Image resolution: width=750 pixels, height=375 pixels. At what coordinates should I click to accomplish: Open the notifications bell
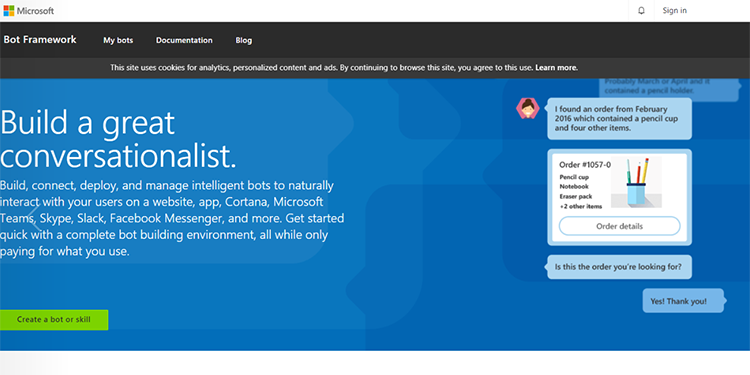coord(641,11)
